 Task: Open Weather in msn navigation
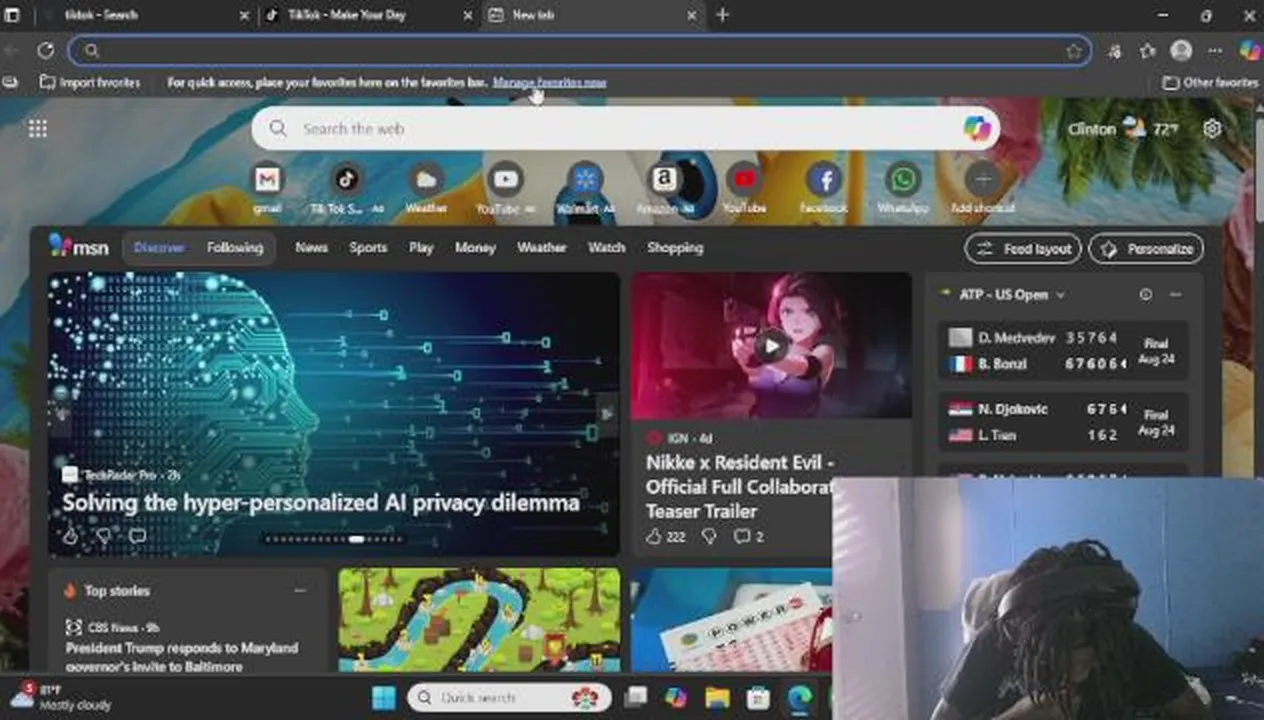541,247
